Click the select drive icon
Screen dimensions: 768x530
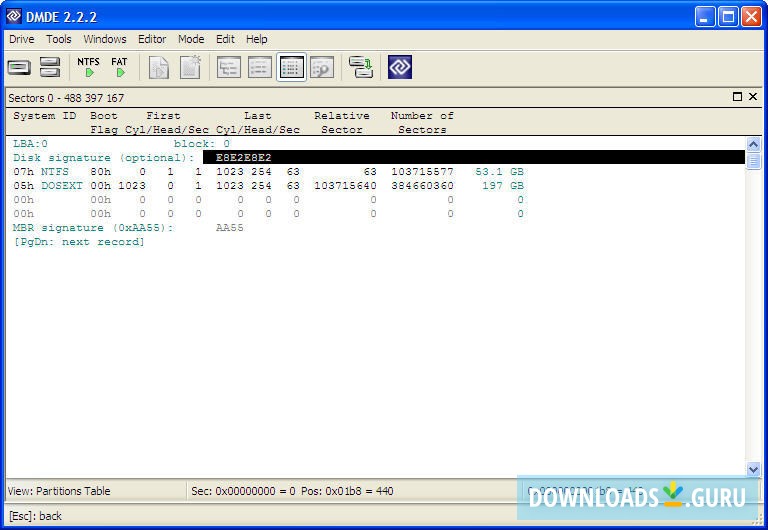click(20, 67)
